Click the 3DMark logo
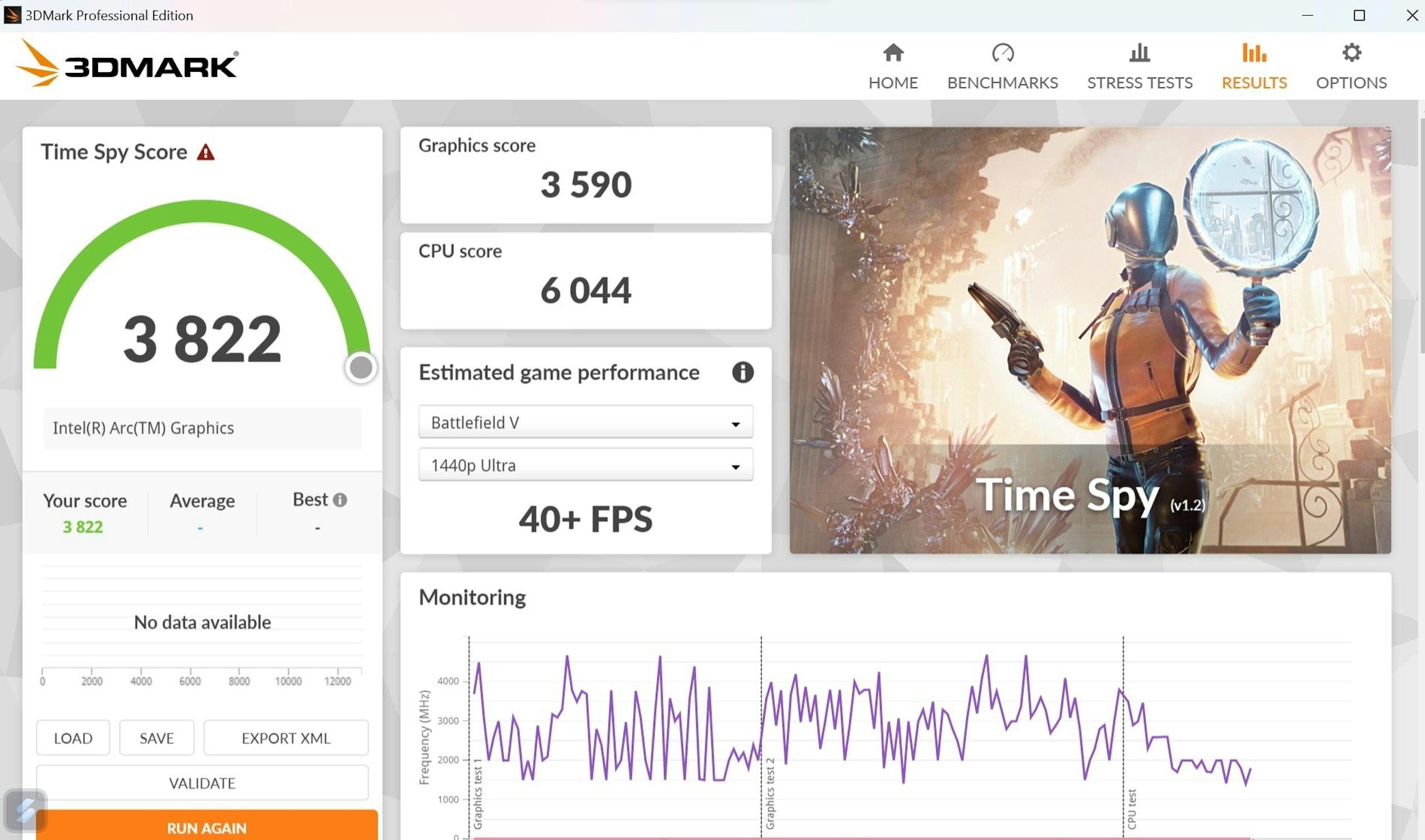The width and height of the screenshot is (1425, 840). tap(127, 63)
